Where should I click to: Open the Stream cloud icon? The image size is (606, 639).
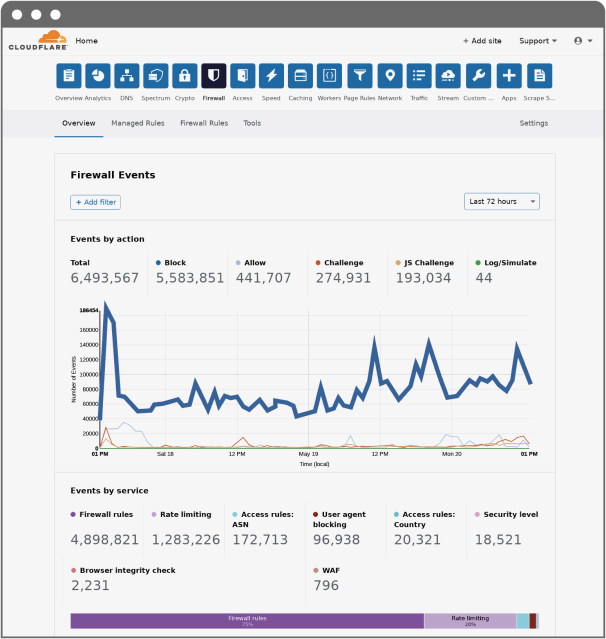pos(448,76)
